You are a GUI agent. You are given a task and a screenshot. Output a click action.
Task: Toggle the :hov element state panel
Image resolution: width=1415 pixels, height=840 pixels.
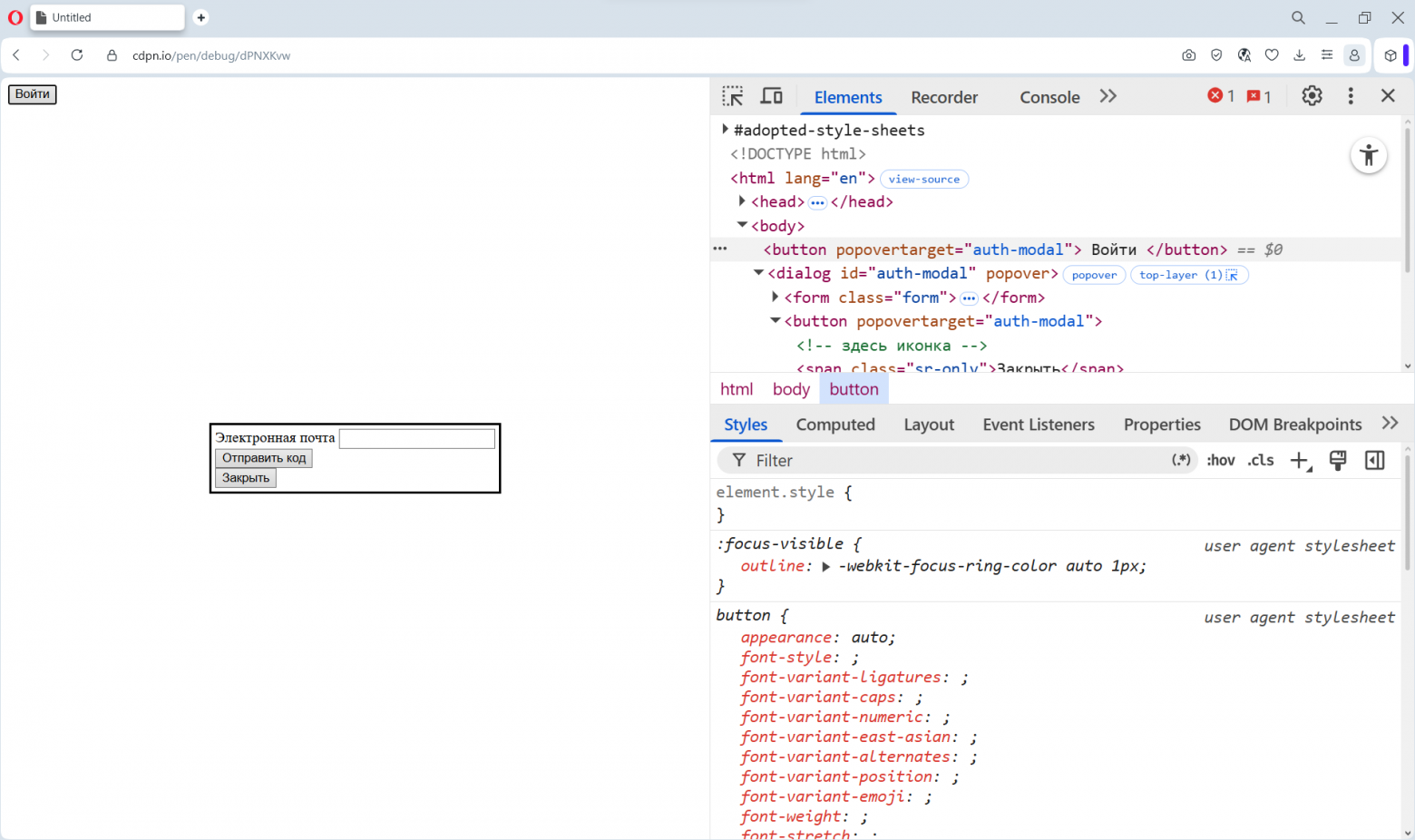(x=1221, y=460)
